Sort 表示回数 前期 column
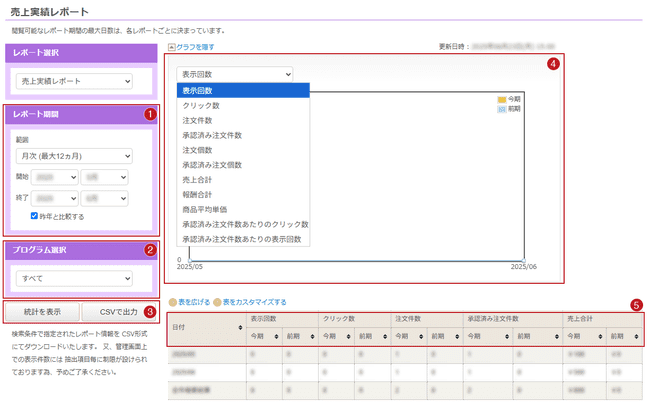The width and height of the screenshot is (650, 407). 313,337
